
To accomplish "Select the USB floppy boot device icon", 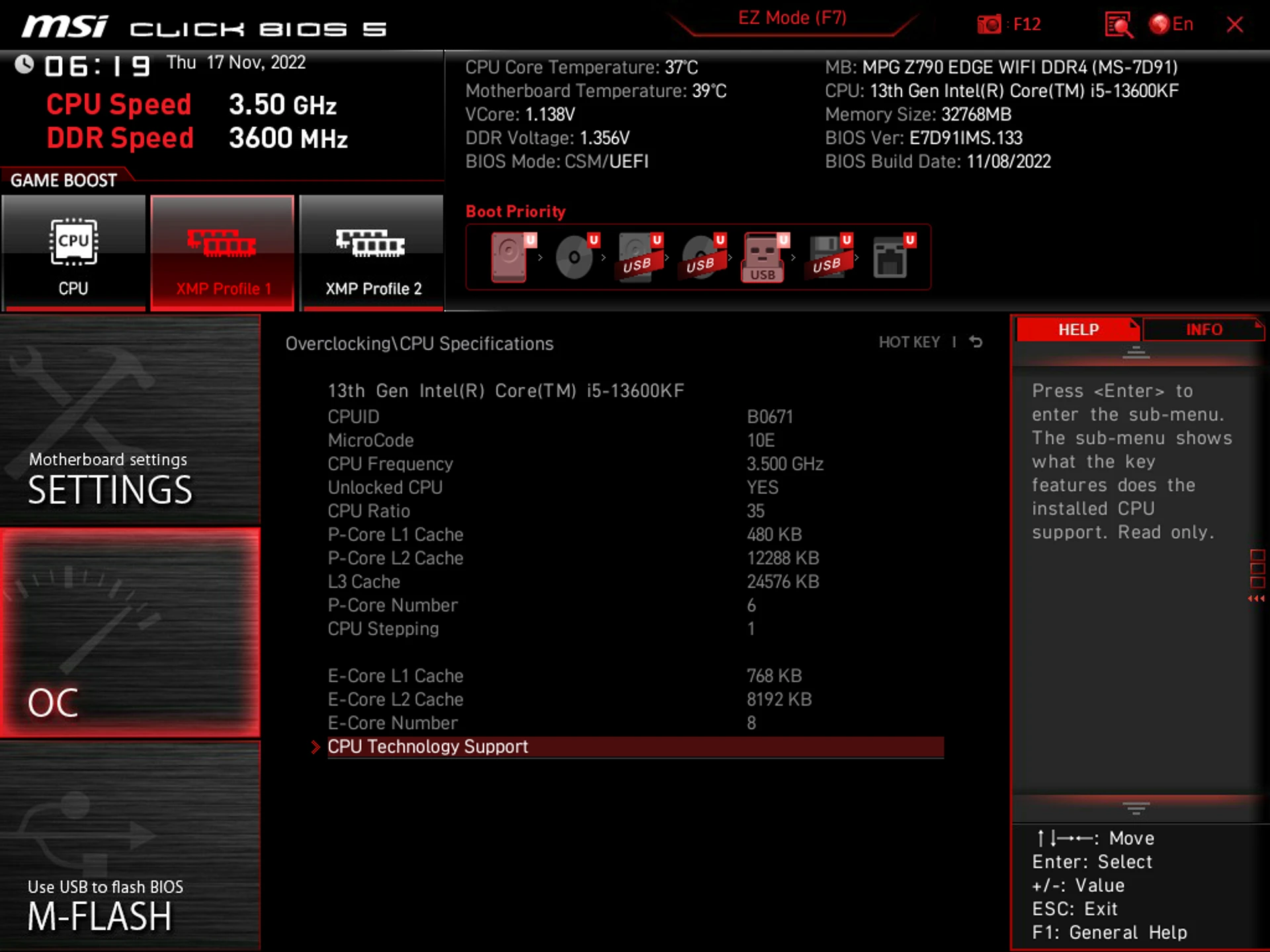I will coord(829,257).
